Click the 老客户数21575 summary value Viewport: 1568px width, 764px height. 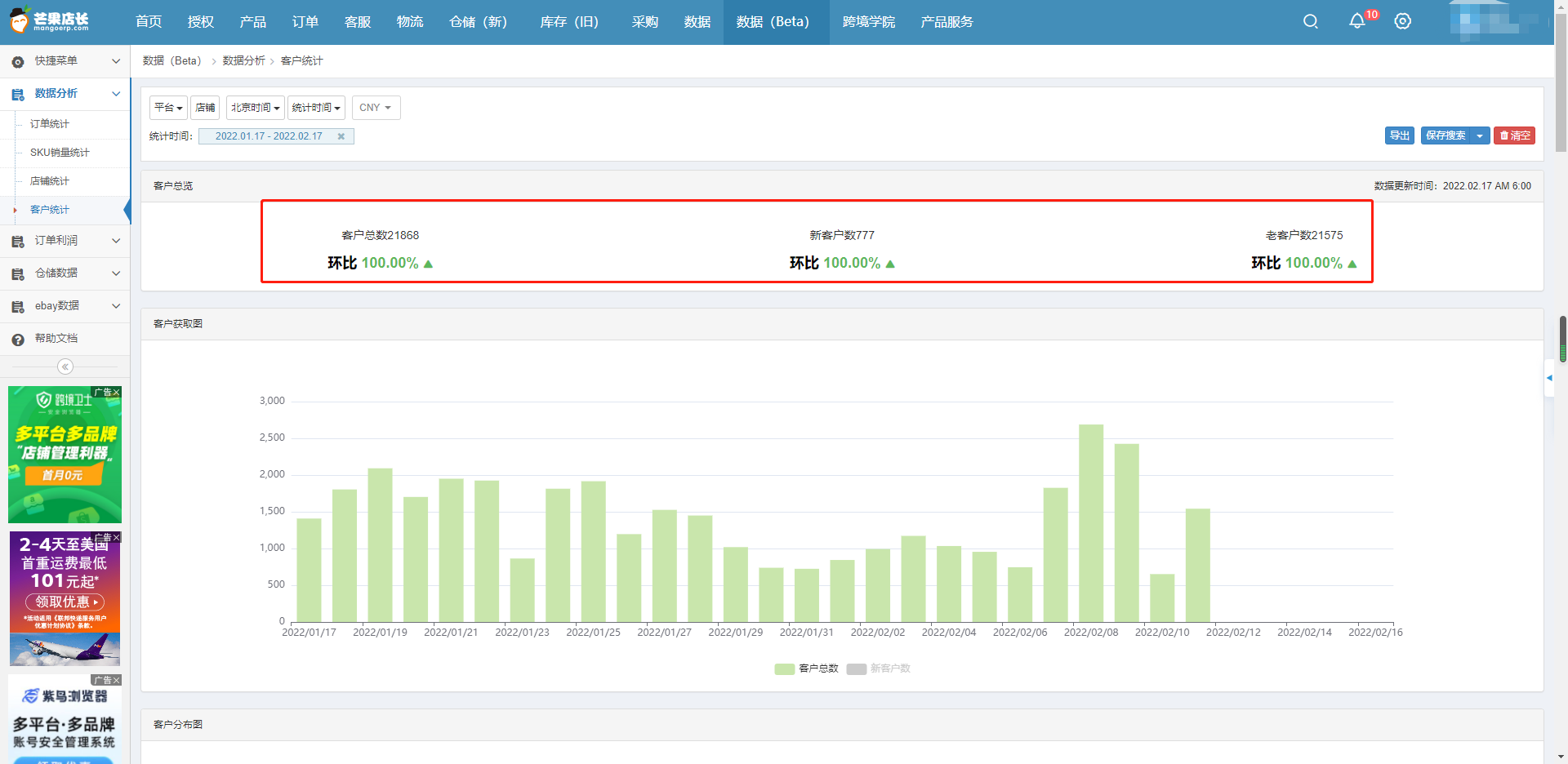tap(1304, 235)
